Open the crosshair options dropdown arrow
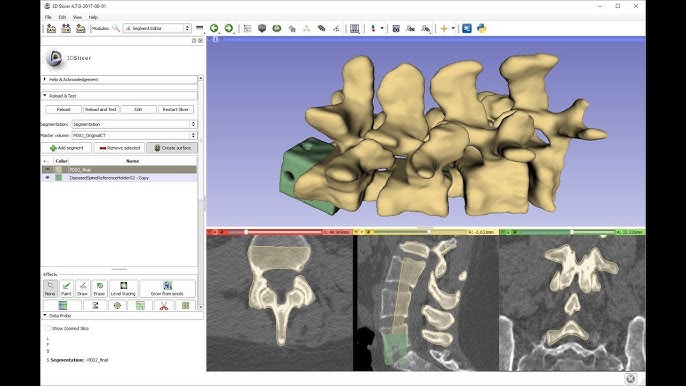The width and height of the screenshot is (686, 386). [x=453, y=28]
